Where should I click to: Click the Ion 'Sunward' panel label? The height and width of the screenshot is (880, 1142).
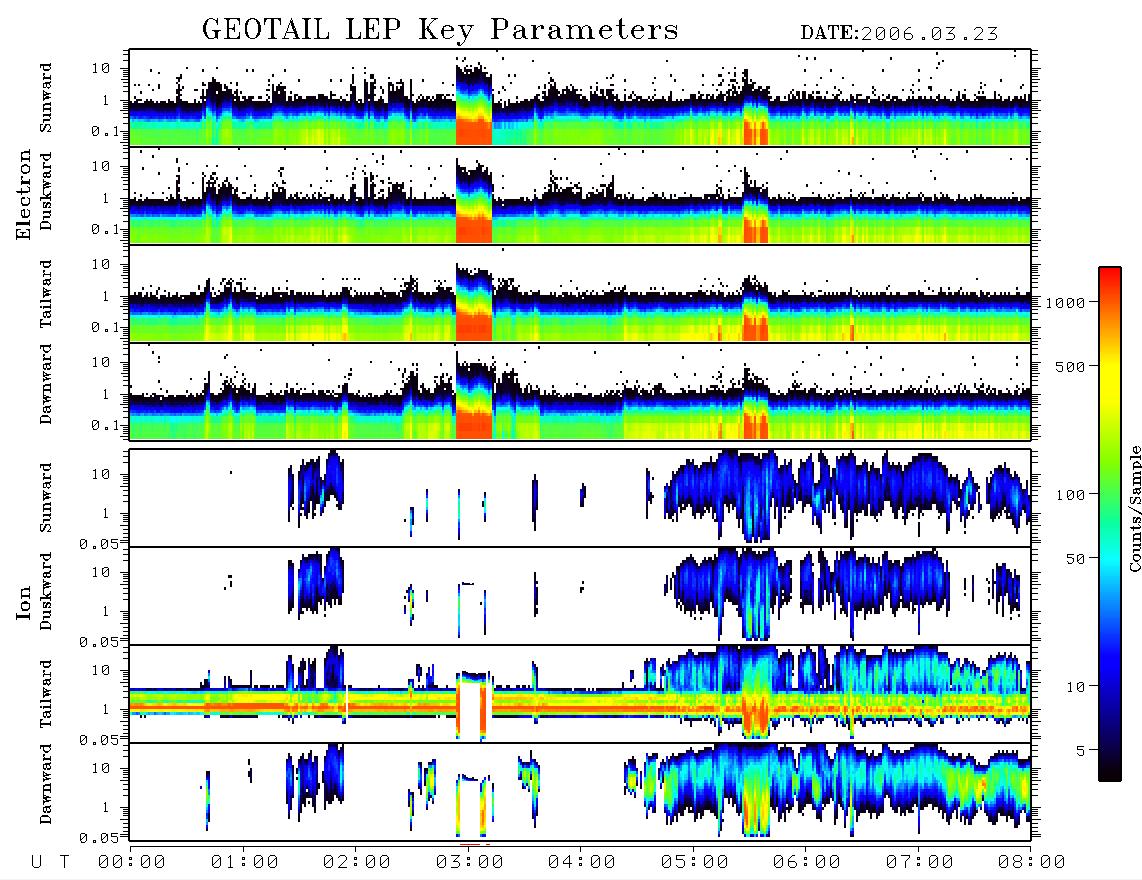pyautogui.click(x=45, y=498)
